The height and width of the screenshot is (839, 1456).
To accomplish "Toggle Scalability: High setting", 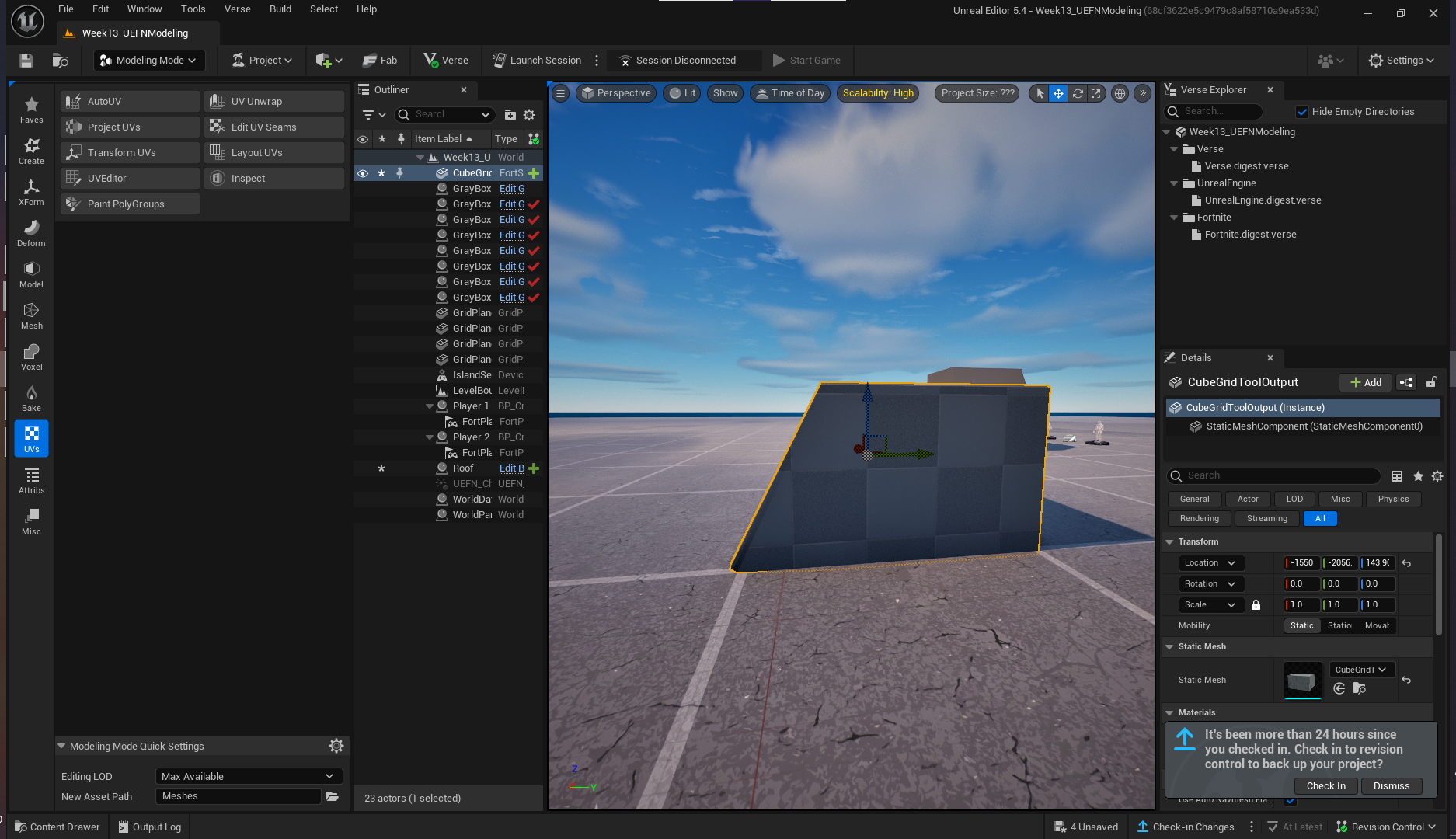I will [878, 93].
